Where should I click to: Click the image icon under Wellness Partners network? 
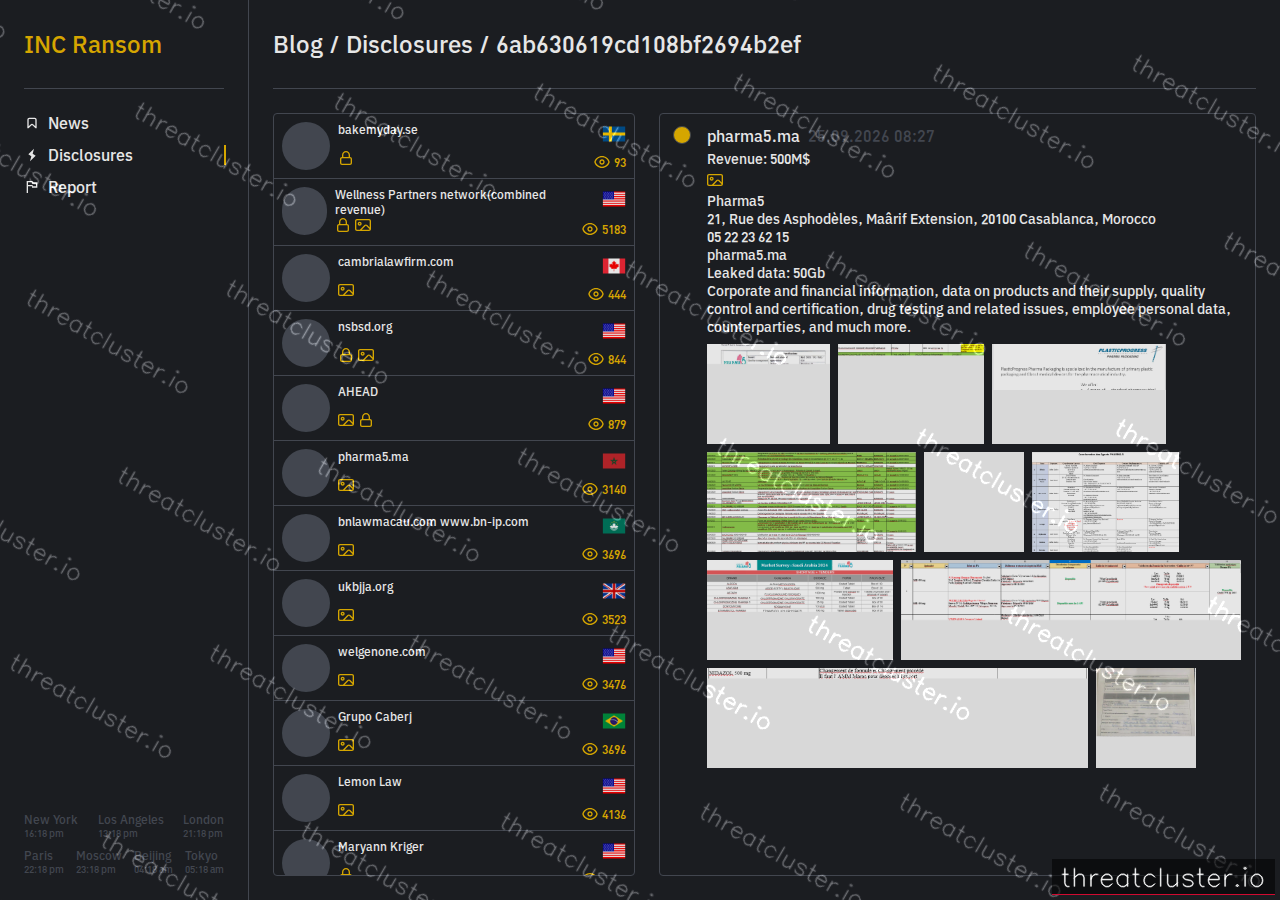tap(363, 225)
